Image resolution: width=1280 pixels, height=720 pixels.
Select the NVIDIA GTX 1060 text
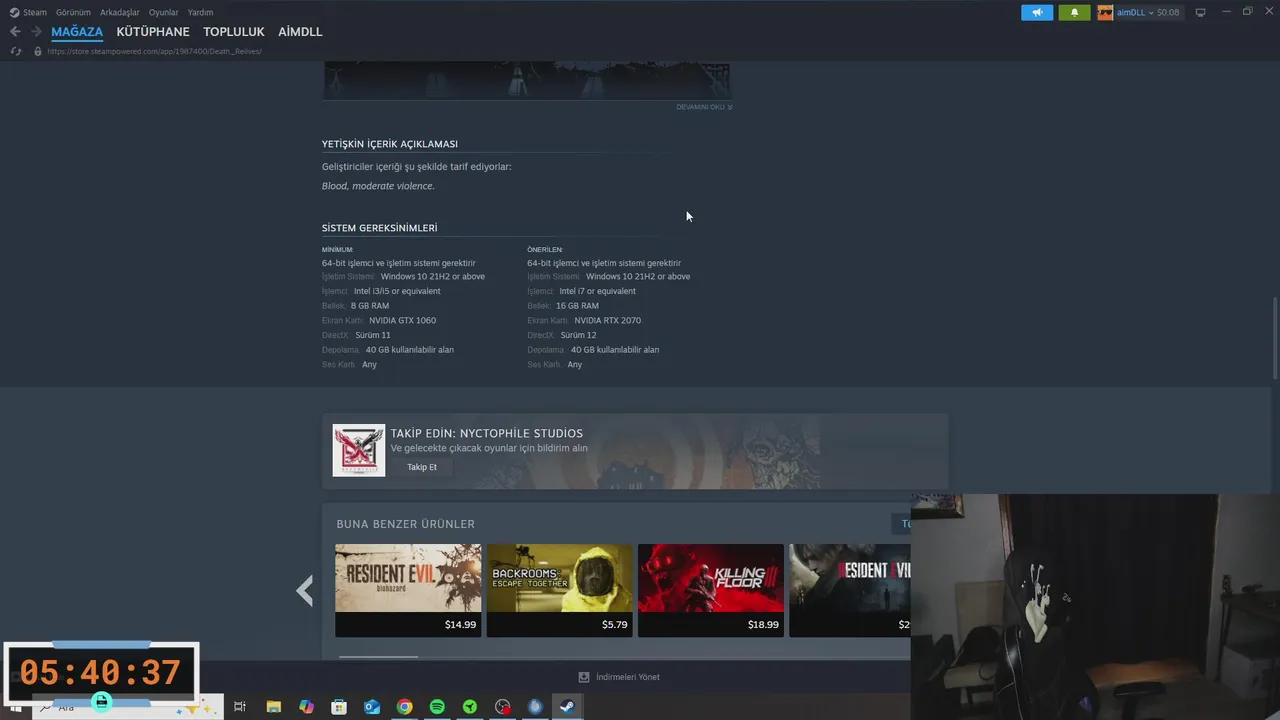pos(402,321)
